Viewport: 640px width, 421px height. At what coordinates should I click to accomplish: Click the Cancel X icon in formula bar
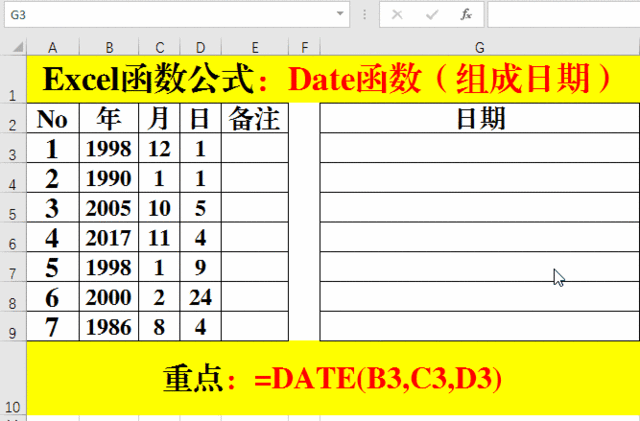pyautogui.click(x=398, y=15)
